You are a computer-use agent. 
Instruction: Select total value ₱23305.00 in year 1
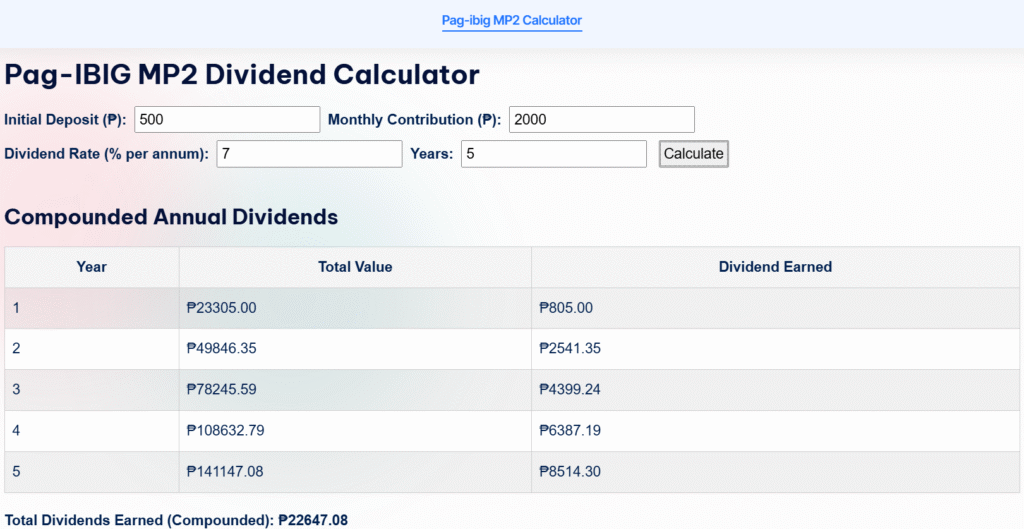coord(221,308)
